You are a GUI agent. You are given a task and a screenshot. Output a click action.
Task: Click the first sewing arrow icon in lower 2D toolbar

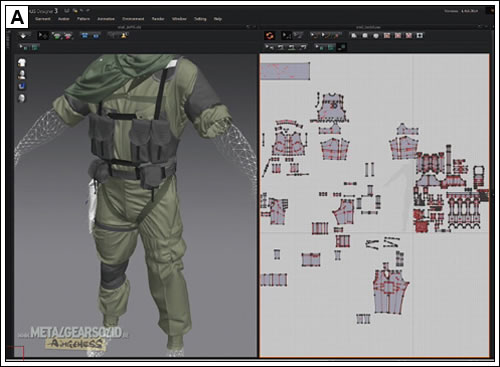pyautogui.click(x=270, y=47)
